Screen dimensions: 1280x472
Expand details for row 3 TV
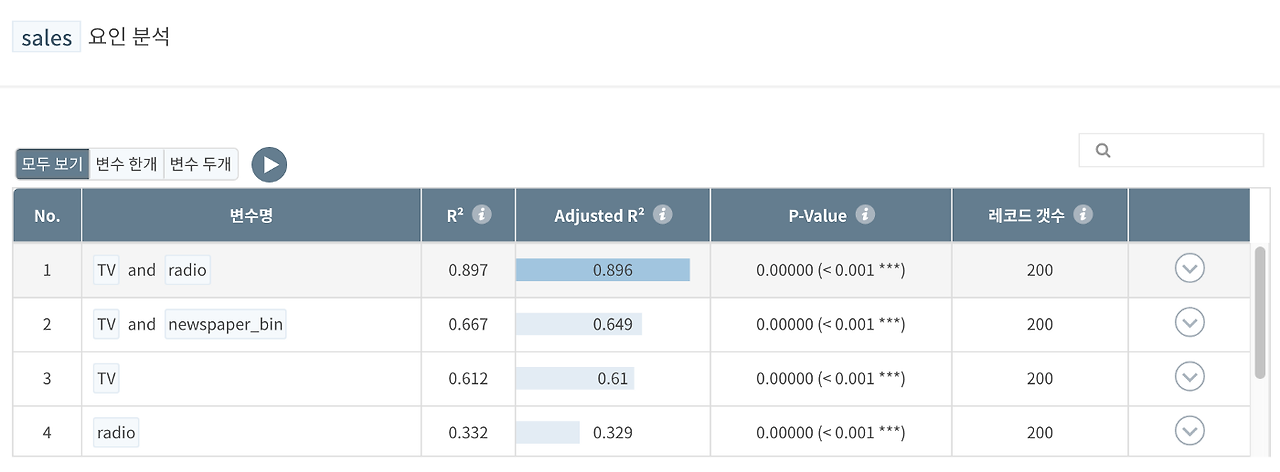tap(1189, 377)
